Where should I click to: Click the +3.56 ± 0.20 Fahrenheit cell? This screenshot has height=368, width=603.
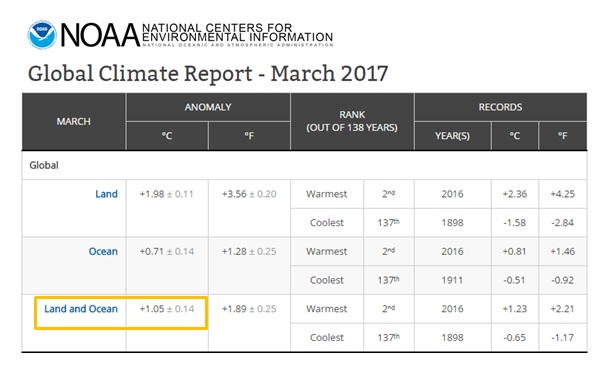pos(249,194)
